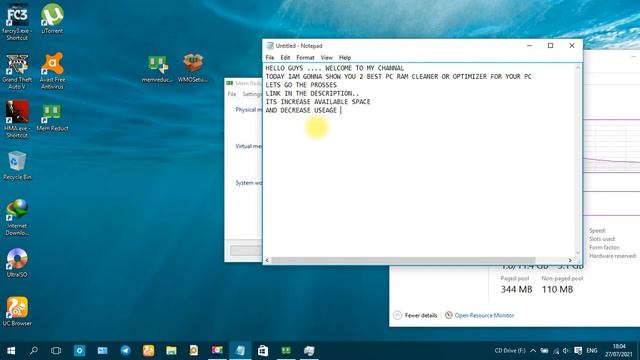Open the Mem Reduct desktop shortcut
The width and height of the screenshot is (640, 360).
pos(52,118)
